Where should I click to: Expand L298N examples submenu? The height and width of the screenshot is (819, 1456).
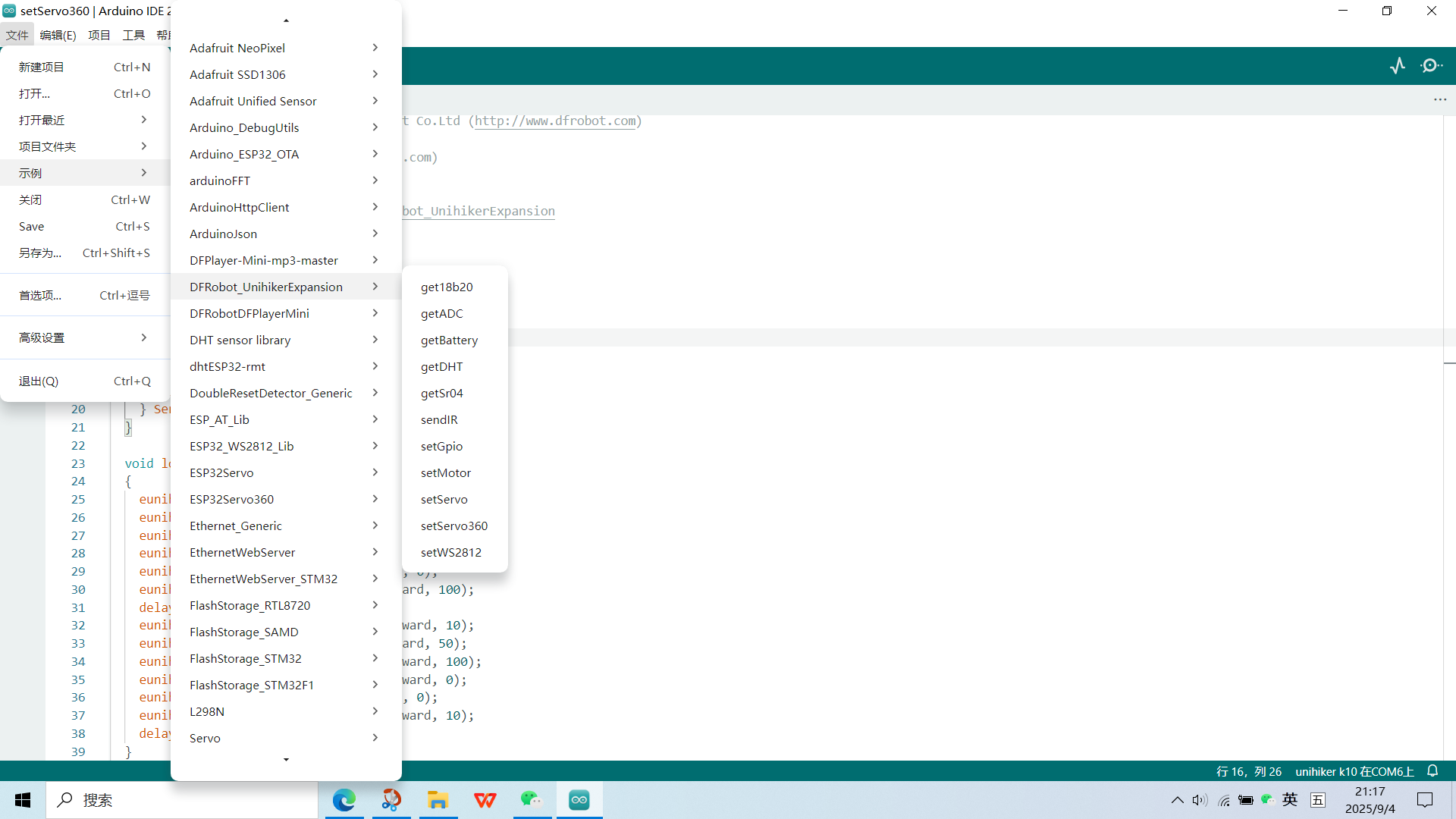286,711
